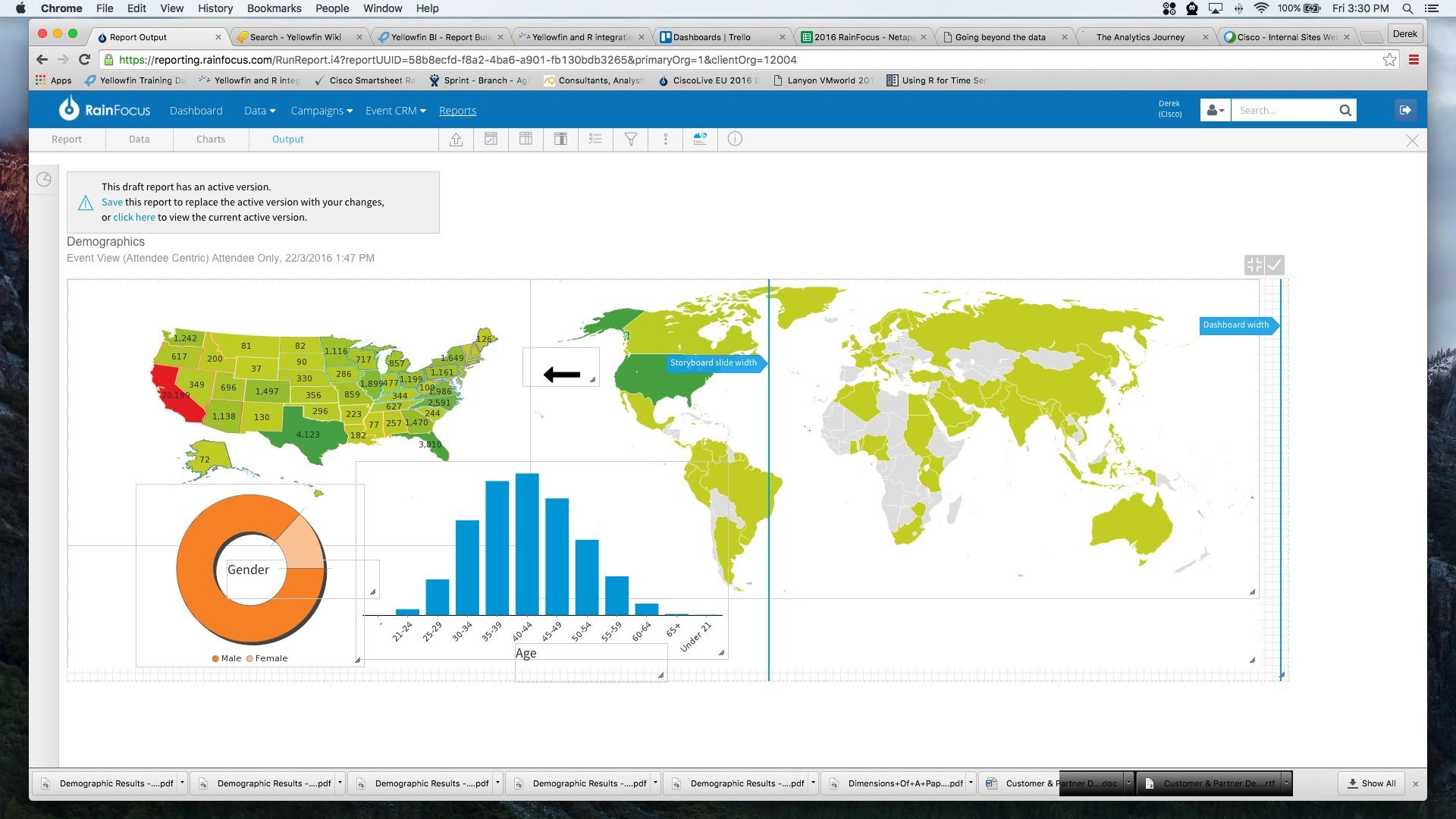Click the export/download icon in toolbar
Image resolution: width=1456 pixels, height=819 pixels.
[456, 139]
